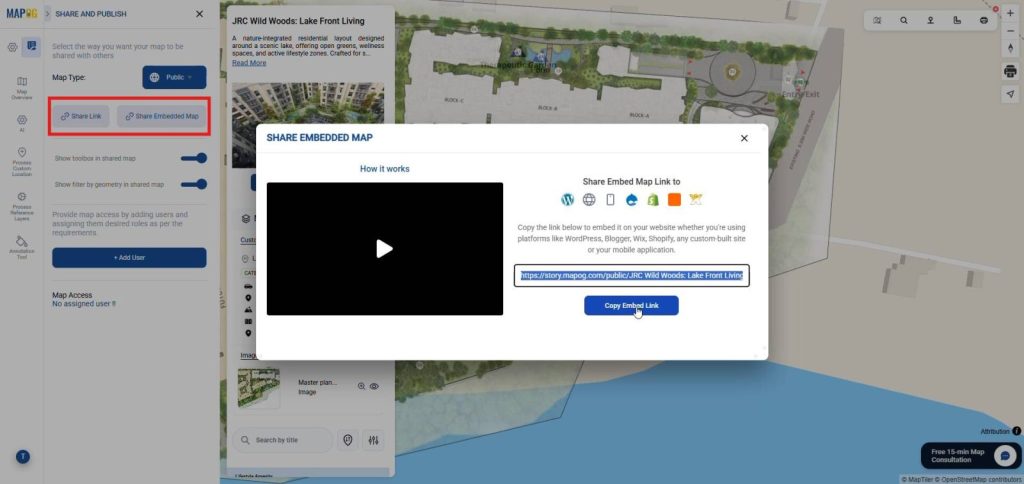Image resolution: width=1024 pixels, height=484 pixels.
Task: Click the Add User button
Action: coord(129,257)
